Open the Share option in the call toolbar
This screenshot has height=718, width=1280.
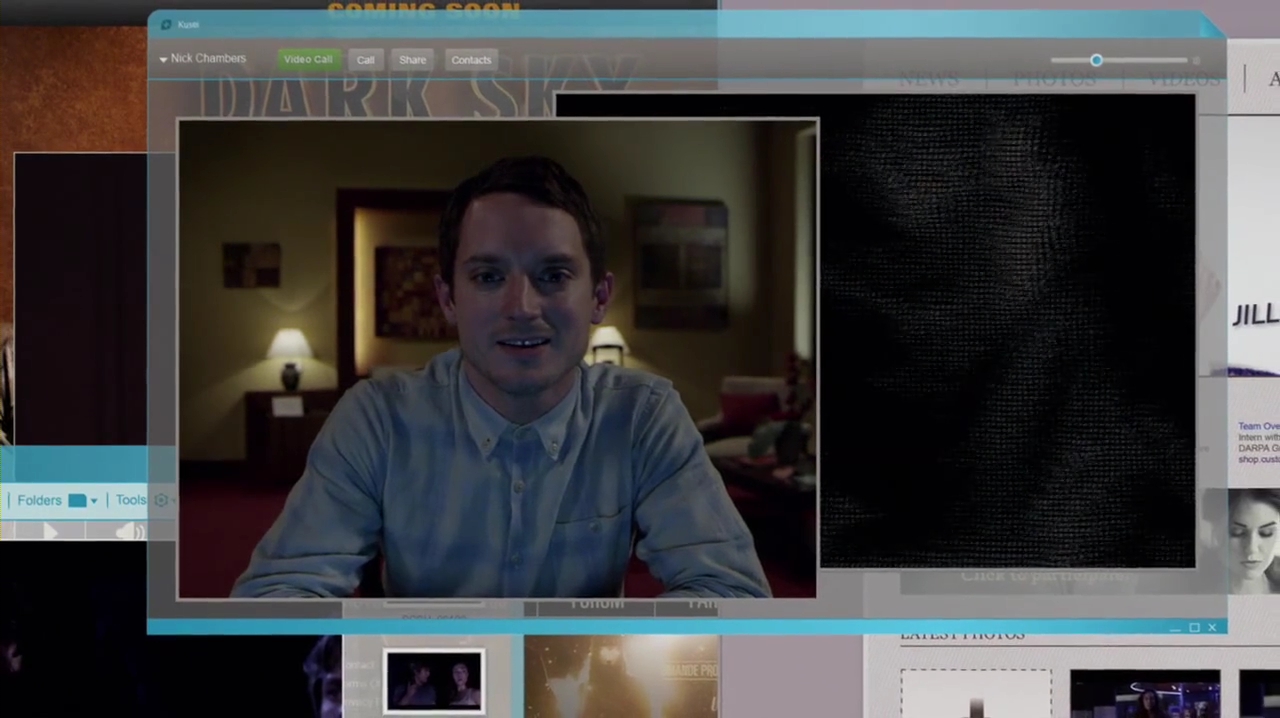point(413,60)
